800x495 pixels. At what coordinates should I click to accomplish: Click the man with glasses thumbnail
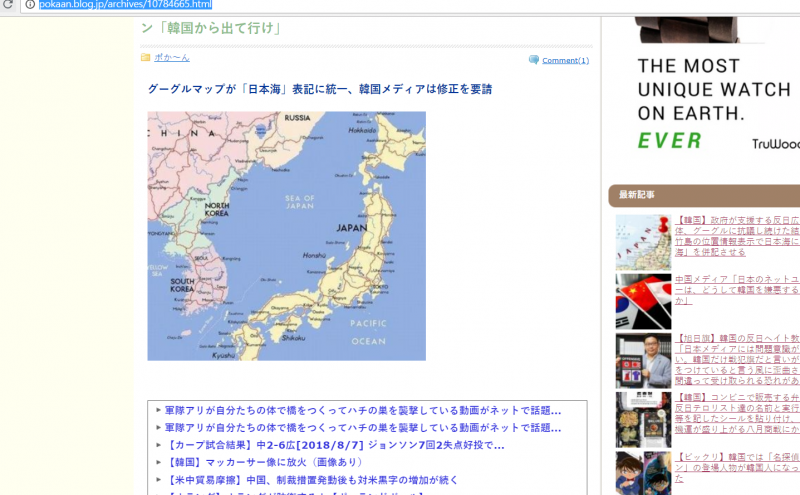click(643, 361)
